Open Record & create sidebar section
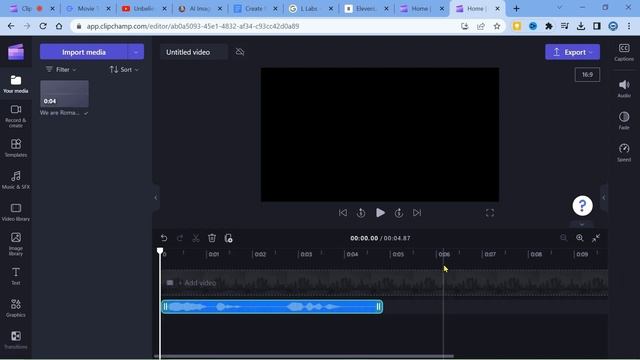 (x=16, y=116)
